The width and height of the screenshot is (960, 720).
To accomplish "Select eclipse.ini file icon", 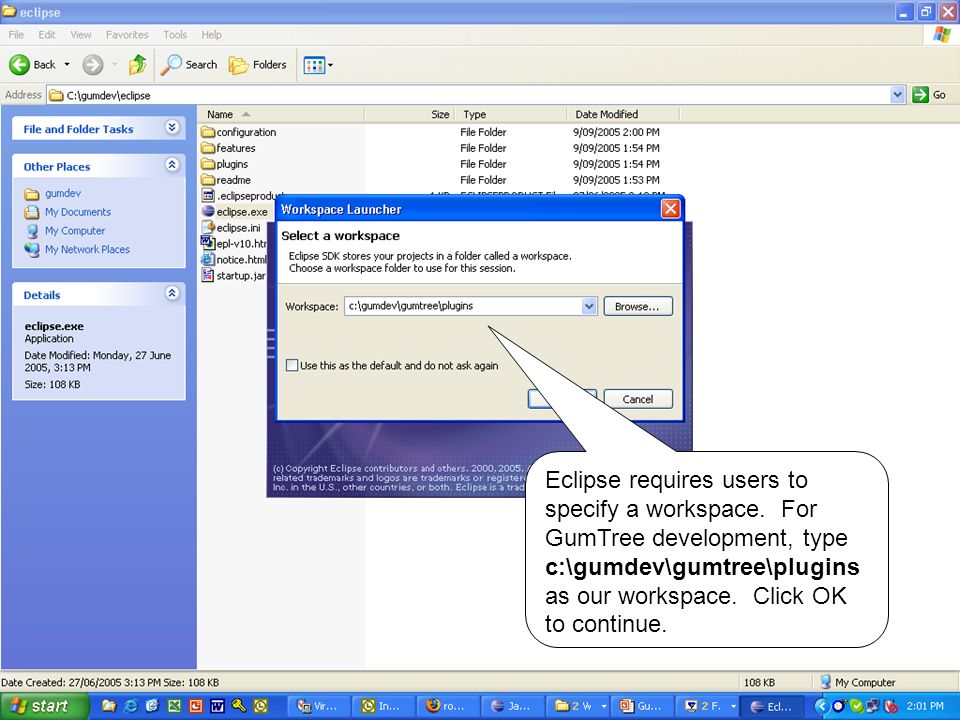I will (x=208, y=228).
